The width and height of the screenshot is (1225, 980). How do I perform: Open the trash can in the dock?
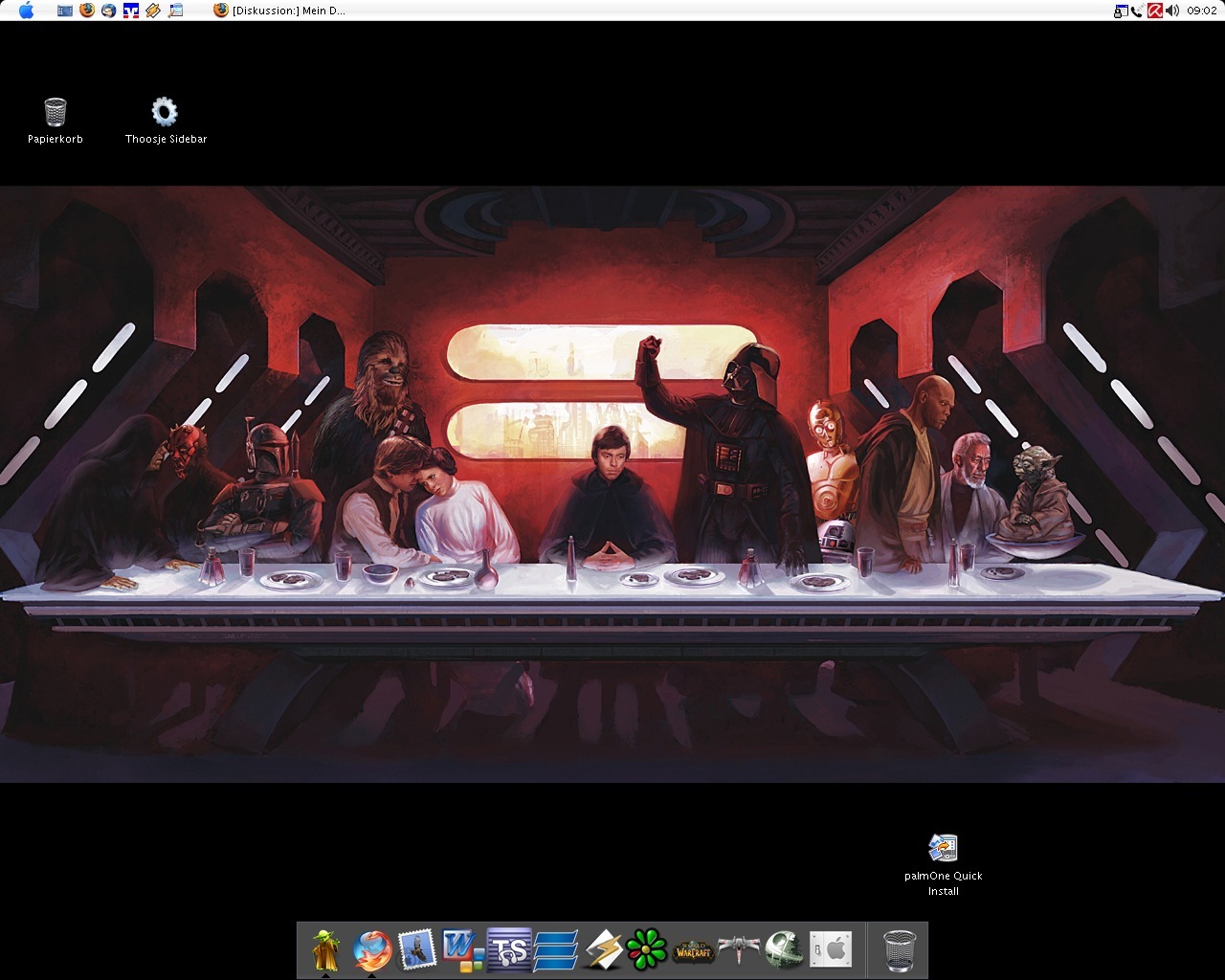[899, 949]
